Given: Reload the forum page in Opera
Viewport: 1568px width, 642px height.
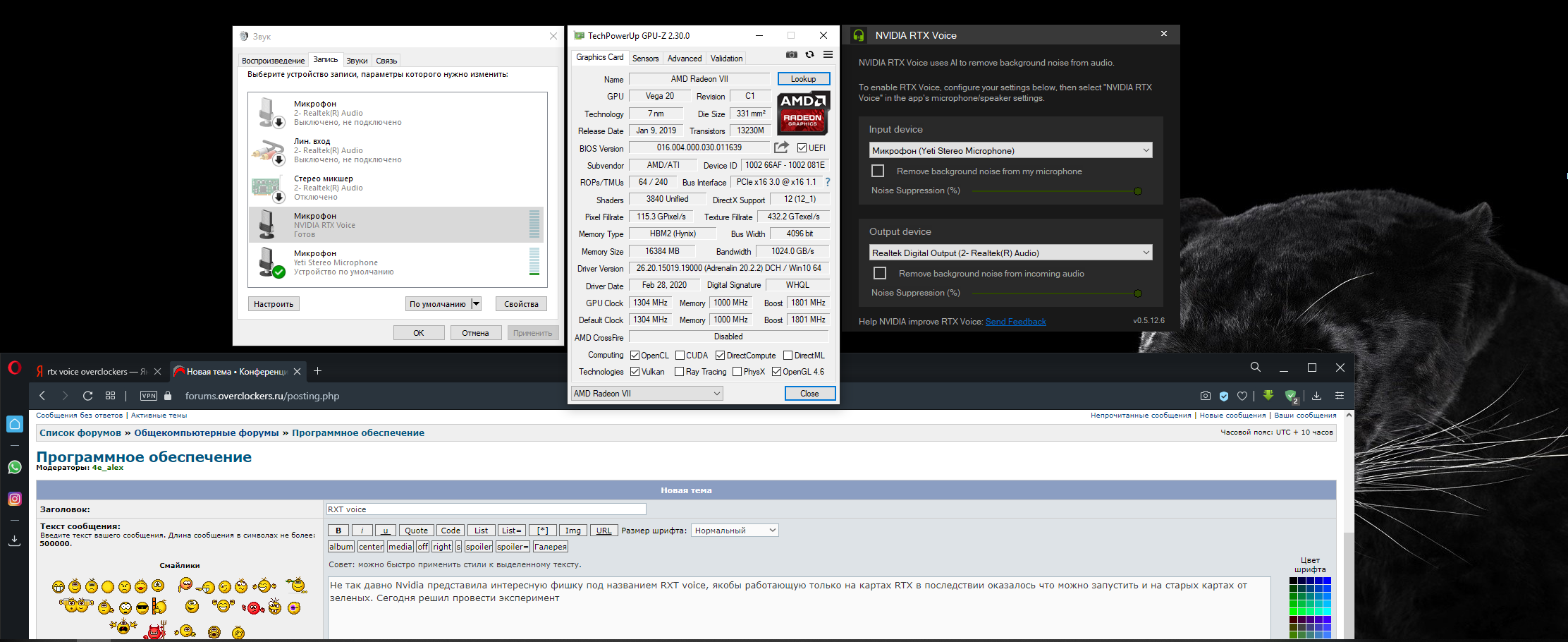Looking at the screenshot, I should coord(87,396).
